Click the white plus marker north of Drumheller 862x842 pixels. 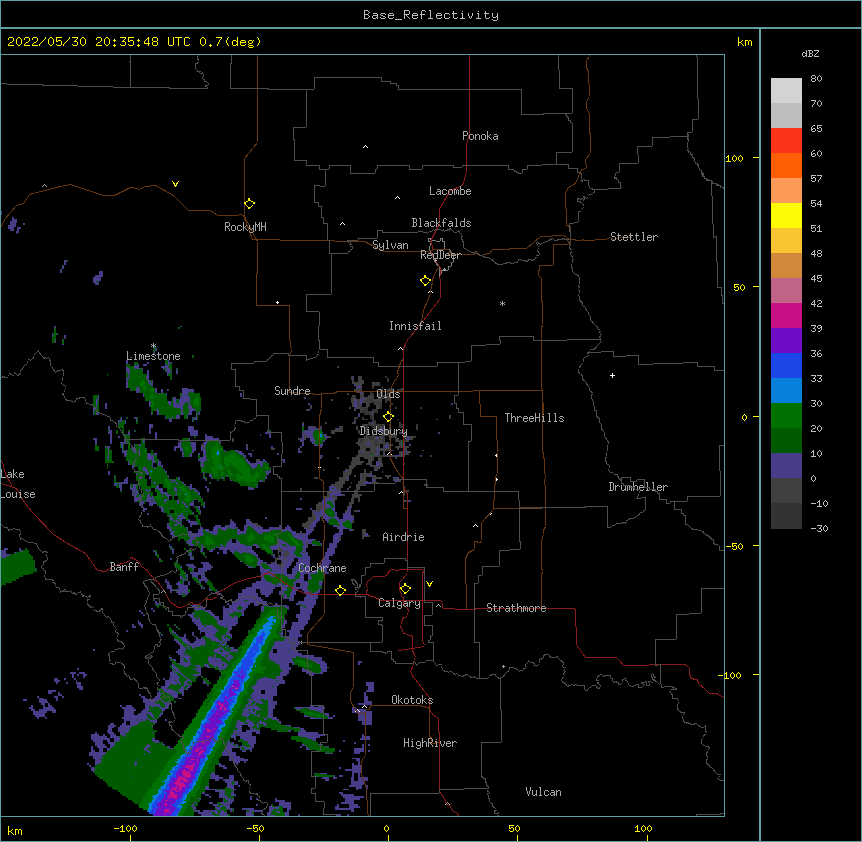click(612, 375)
